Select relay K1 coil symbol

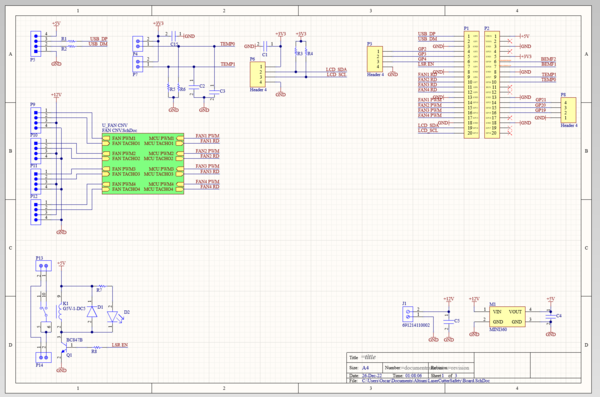[x=59, y=311]
